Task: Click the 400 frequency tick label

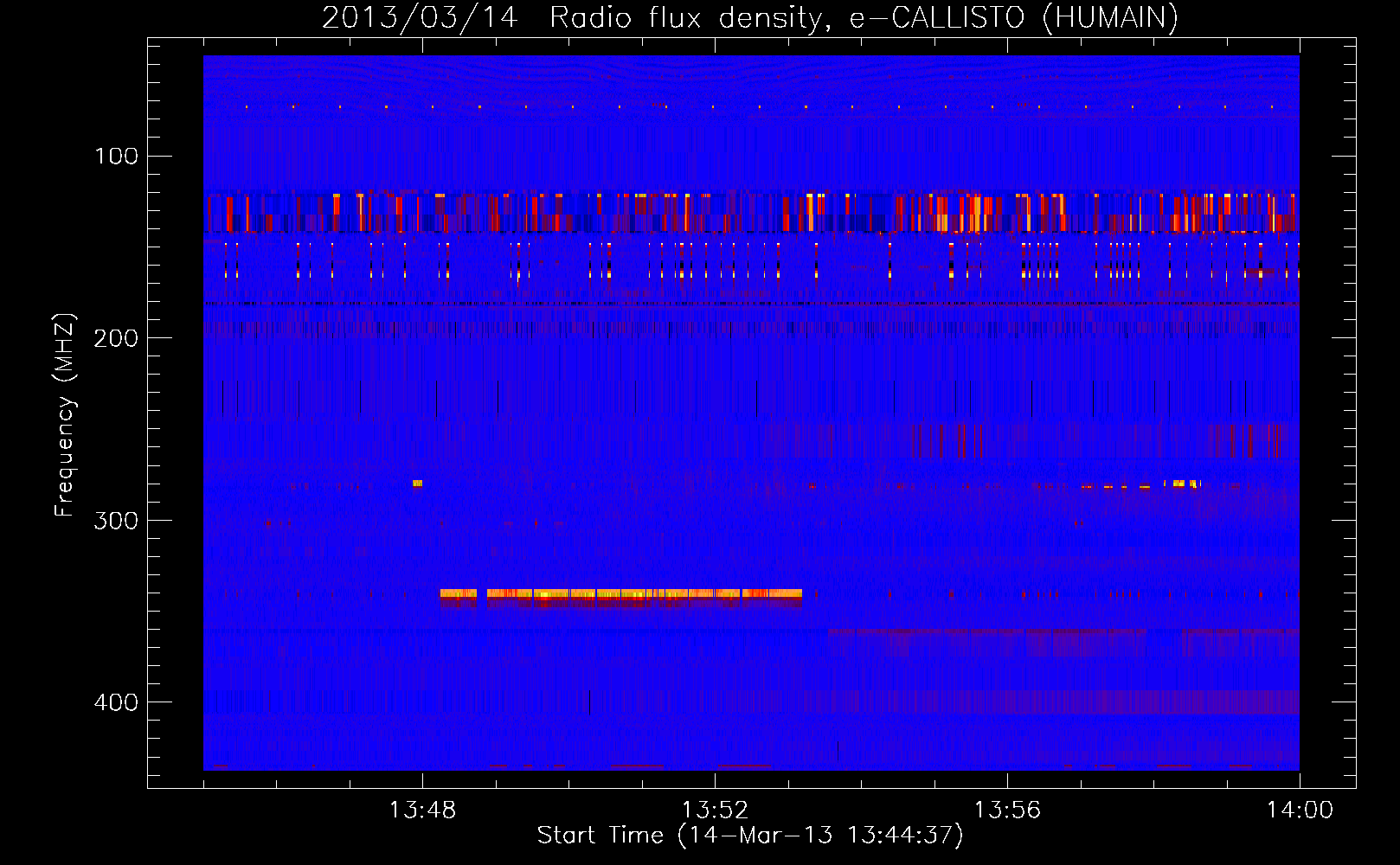Action: click(117, 702)
